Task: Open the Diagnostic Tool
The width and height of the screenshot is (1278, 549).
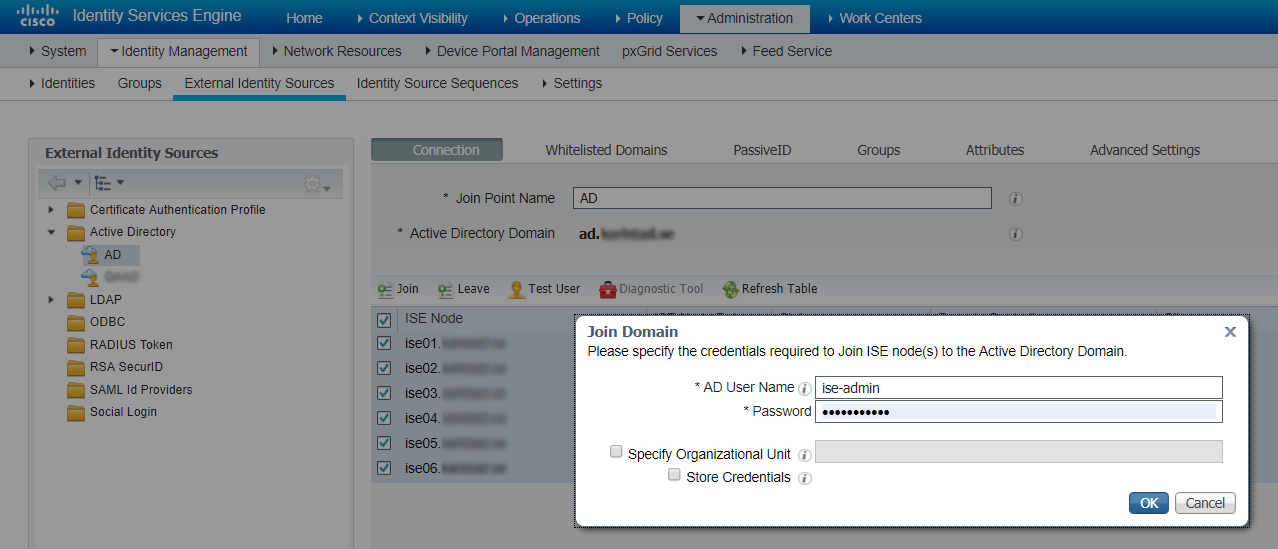Action: click(x=651, y=289)
